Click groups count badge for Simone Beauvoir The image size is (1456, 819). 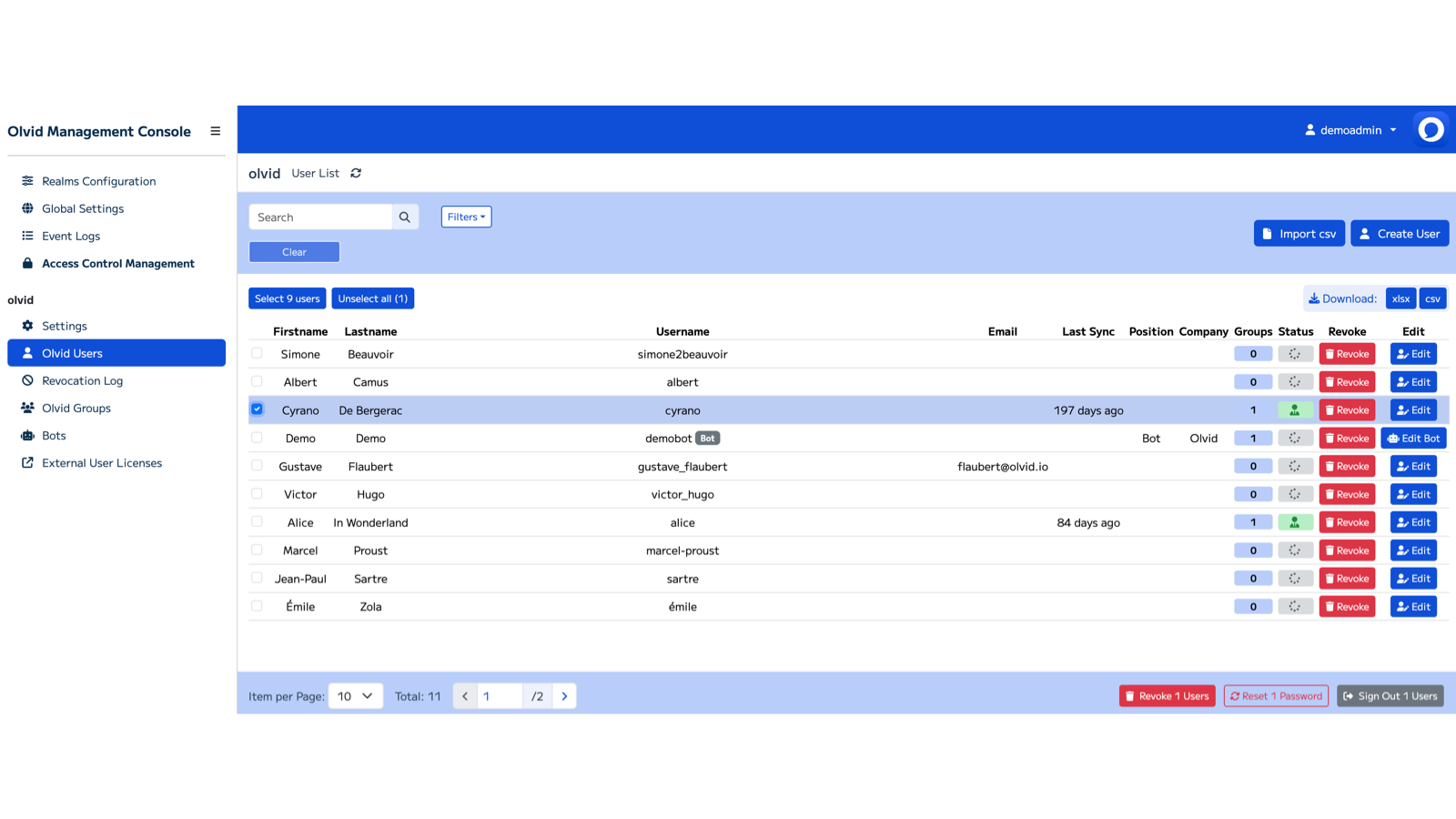coord(1253,354)
